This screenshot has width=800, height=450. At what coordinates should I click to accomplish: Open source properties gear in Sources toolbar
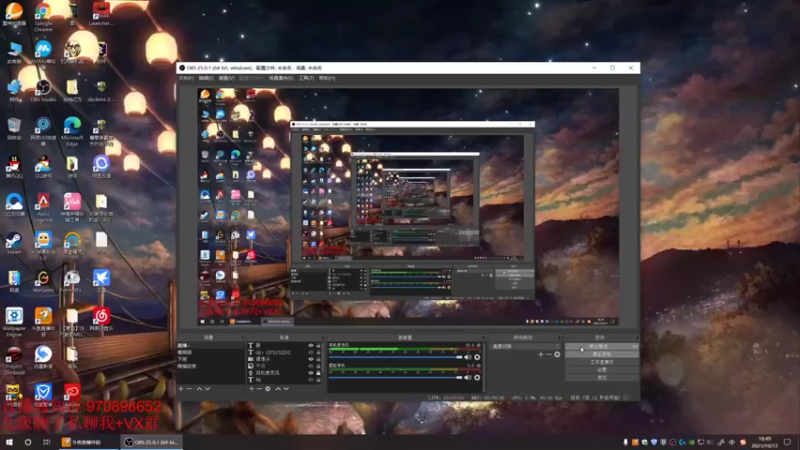click(268, 389)
